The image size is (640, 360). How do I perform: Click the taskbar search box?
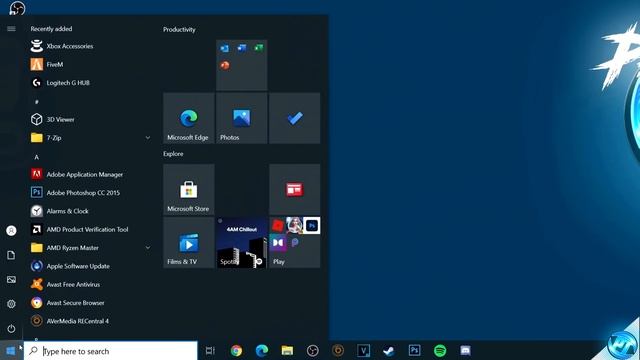coord(111,351)
